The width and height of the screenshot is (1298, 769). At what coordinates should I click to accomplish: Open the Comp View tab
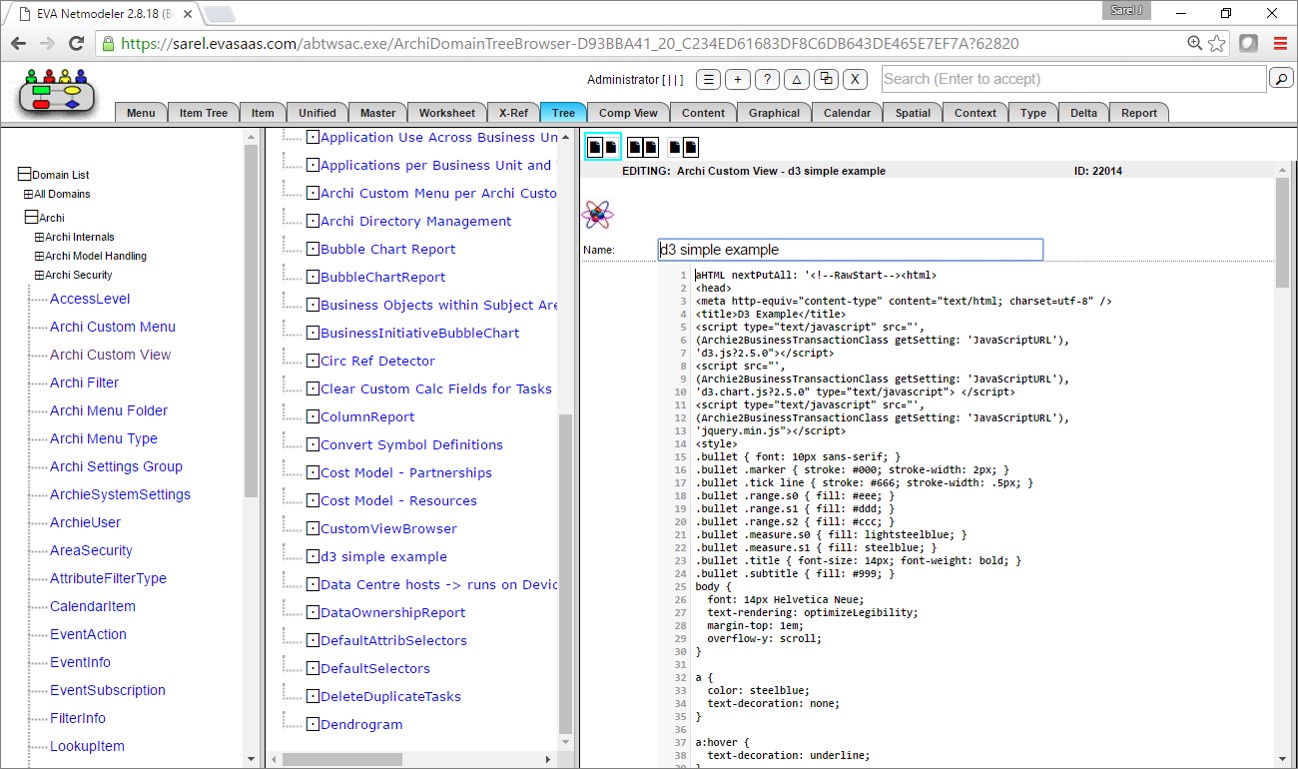tap(628, 113)
